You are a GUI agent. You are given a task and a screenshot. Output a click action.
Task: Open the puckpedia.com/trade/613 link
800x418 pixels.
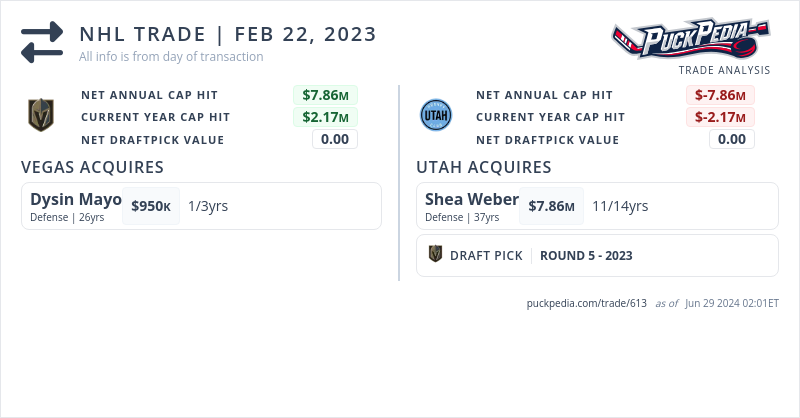pos(586,303)
